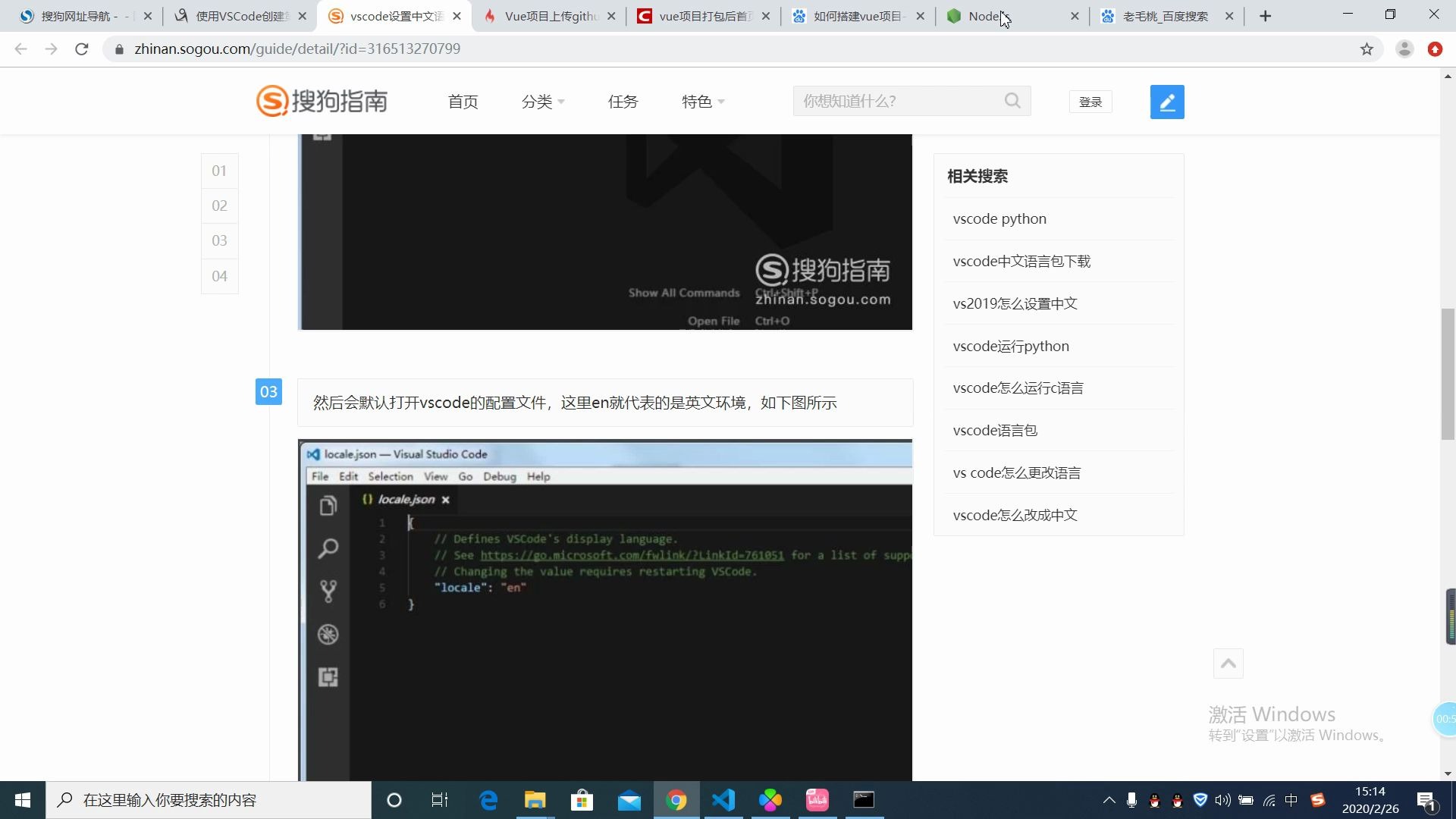Expand the 分类 dropdown menu

click(543, 102)
